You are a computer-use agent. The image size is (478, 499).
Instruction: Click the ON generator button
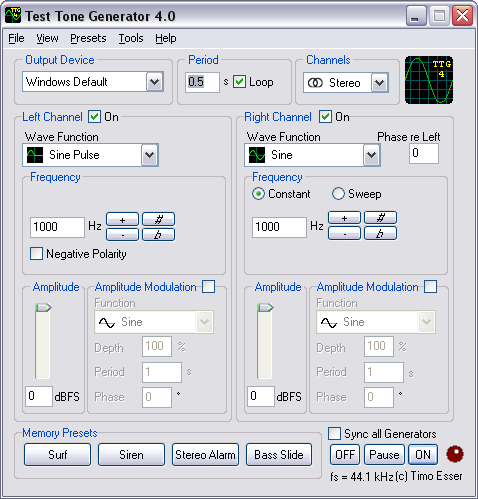pyautogui.click(x=423, y=455)
